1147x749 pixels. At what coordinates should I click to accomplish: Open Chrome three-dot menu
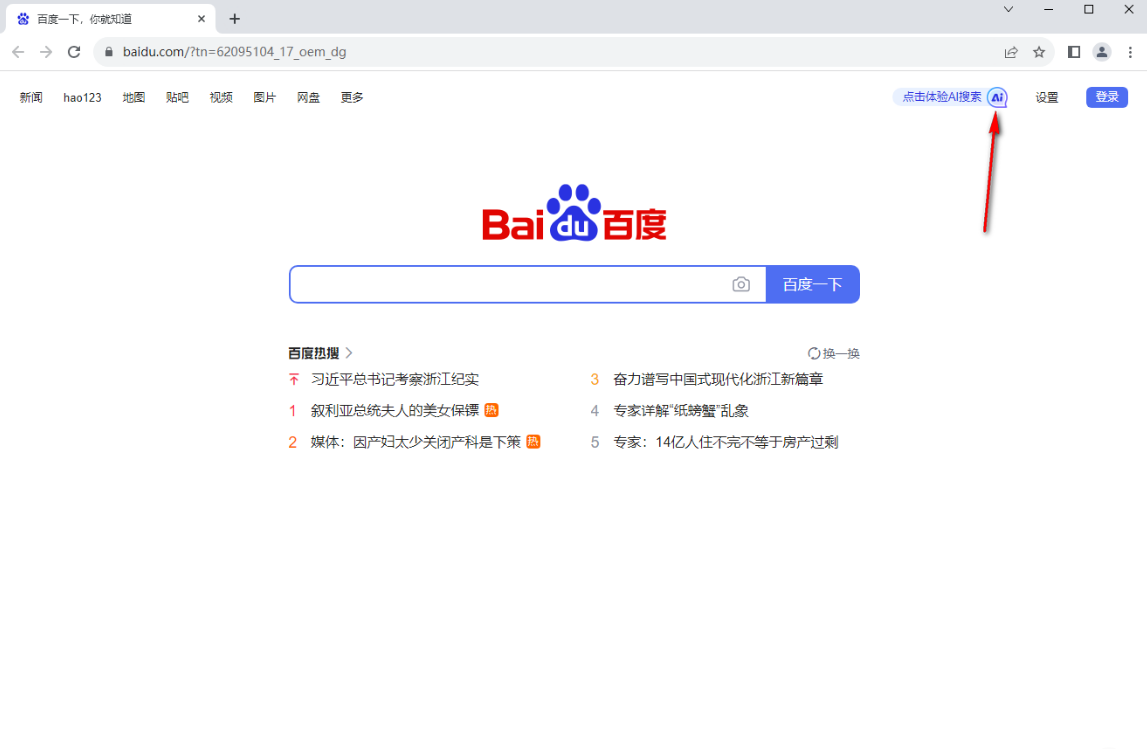[x=1130, y=52]
